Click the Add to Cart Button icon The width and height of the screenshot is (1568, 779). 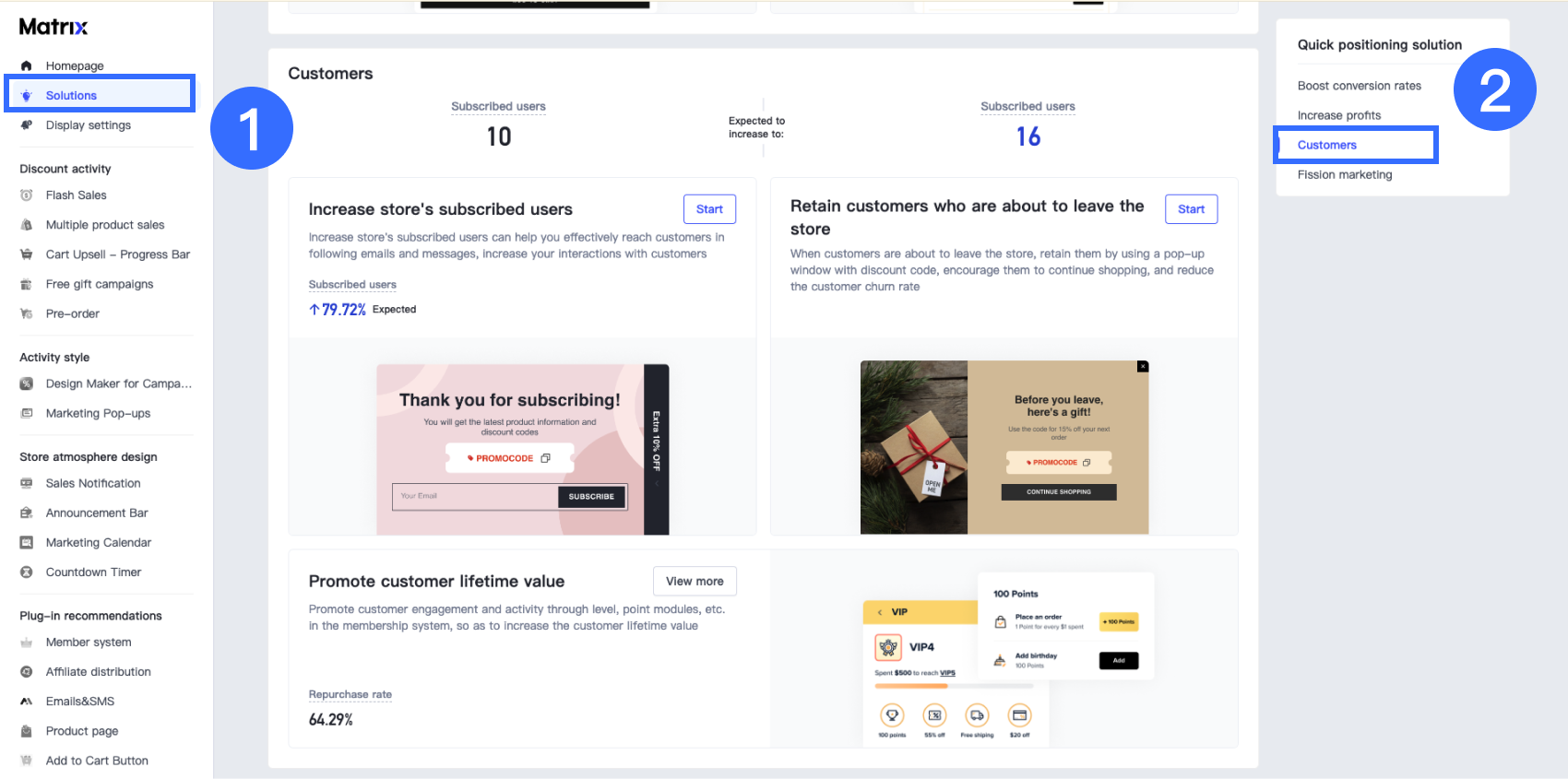click(x=27, y=761)
